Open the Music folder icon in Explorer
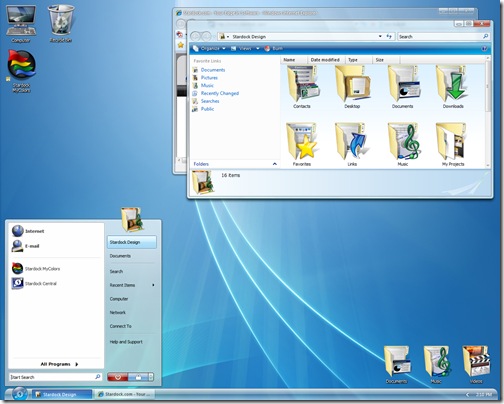This screenshot has height=404, width=504. tap(403, 144)
